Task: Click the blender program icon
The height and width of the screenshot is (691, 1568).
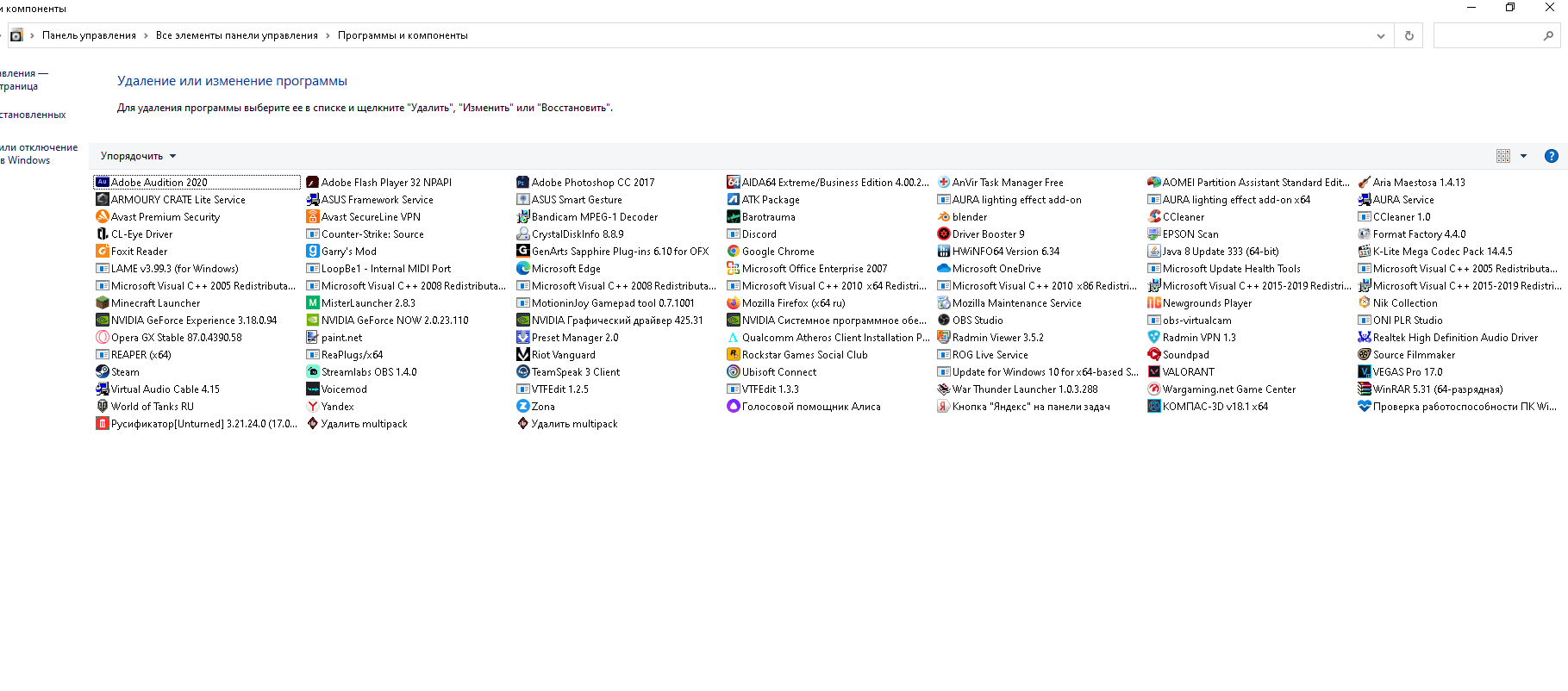Action: 943,216
